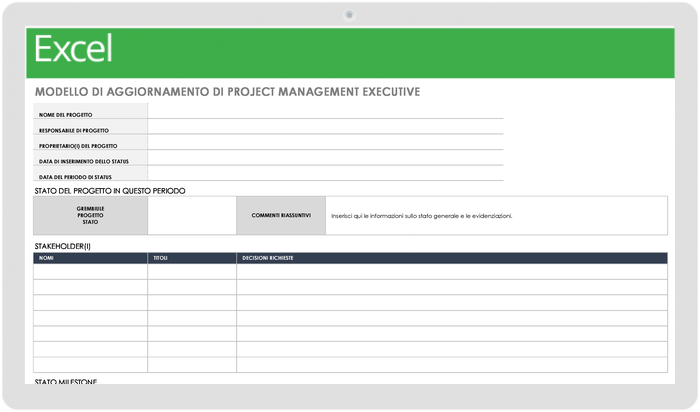700x412 pixels.
Task: Select the Proprietario(i) del Progetto value cell
Action: [x=325, y=145]
